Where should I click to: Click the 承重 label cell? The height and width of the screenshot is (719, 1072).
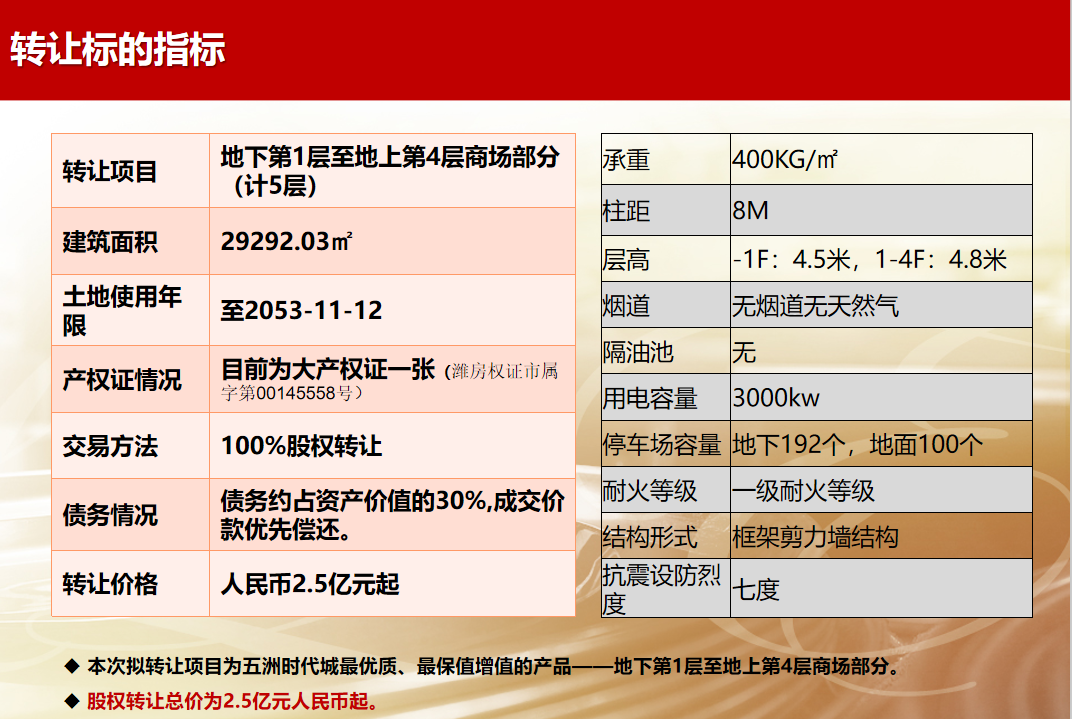(666, 159)
